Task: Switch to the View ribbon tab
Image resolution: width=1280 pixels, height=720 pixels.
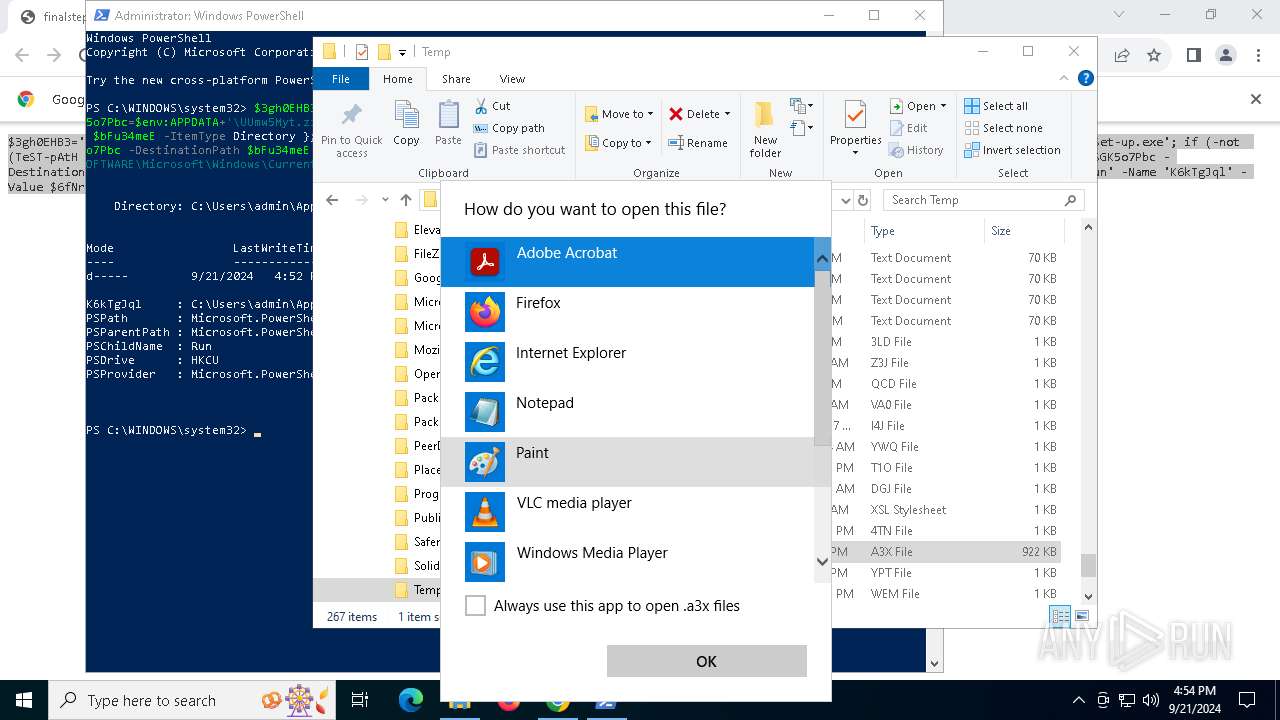Action: point(512,79)
